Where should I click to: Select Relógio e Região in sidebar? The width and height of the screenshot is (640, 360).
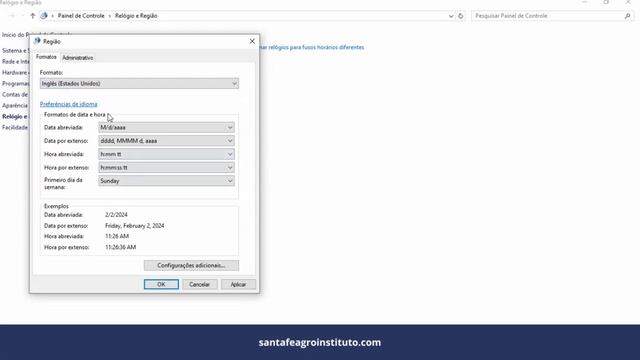[x=15, y=116]
